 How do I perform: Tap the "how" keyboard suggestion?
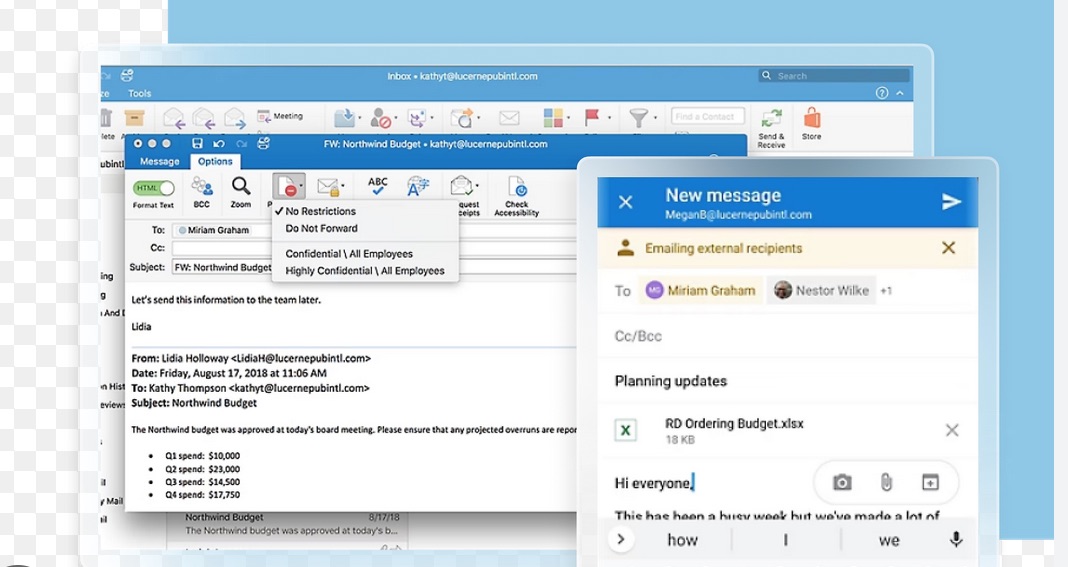(x=682, y=540)
